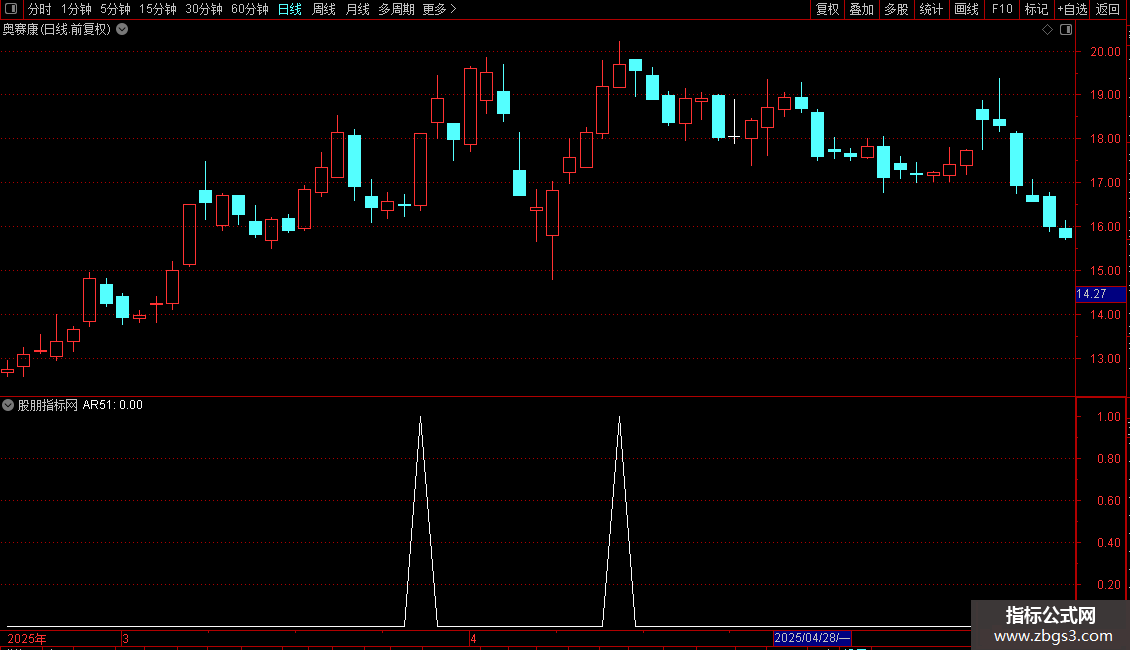Click the 17.00 price axis label
Screen dimensions: 1130x650
(x=1105, y=183)
